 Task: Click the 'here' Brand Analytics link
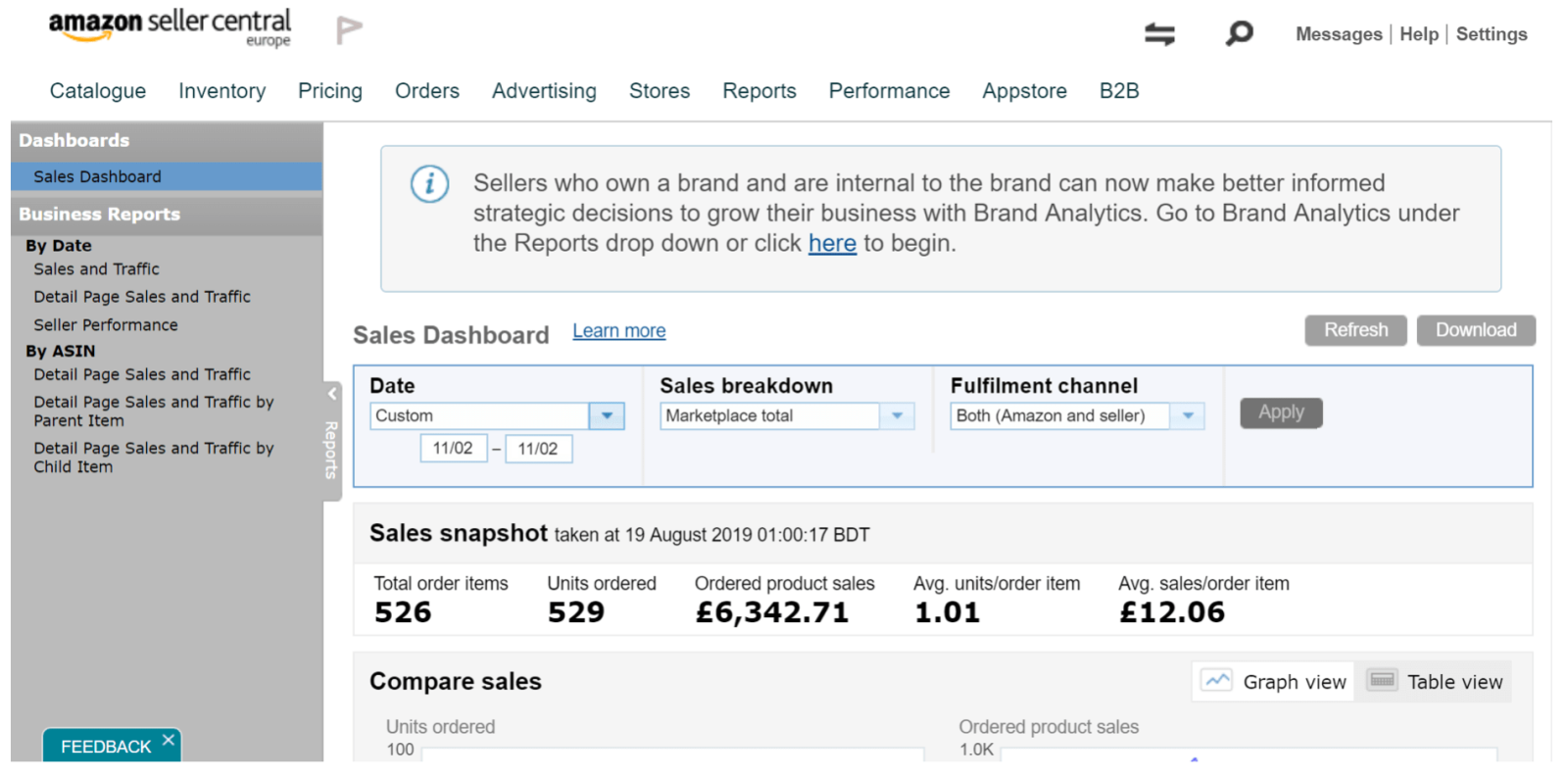832,243
